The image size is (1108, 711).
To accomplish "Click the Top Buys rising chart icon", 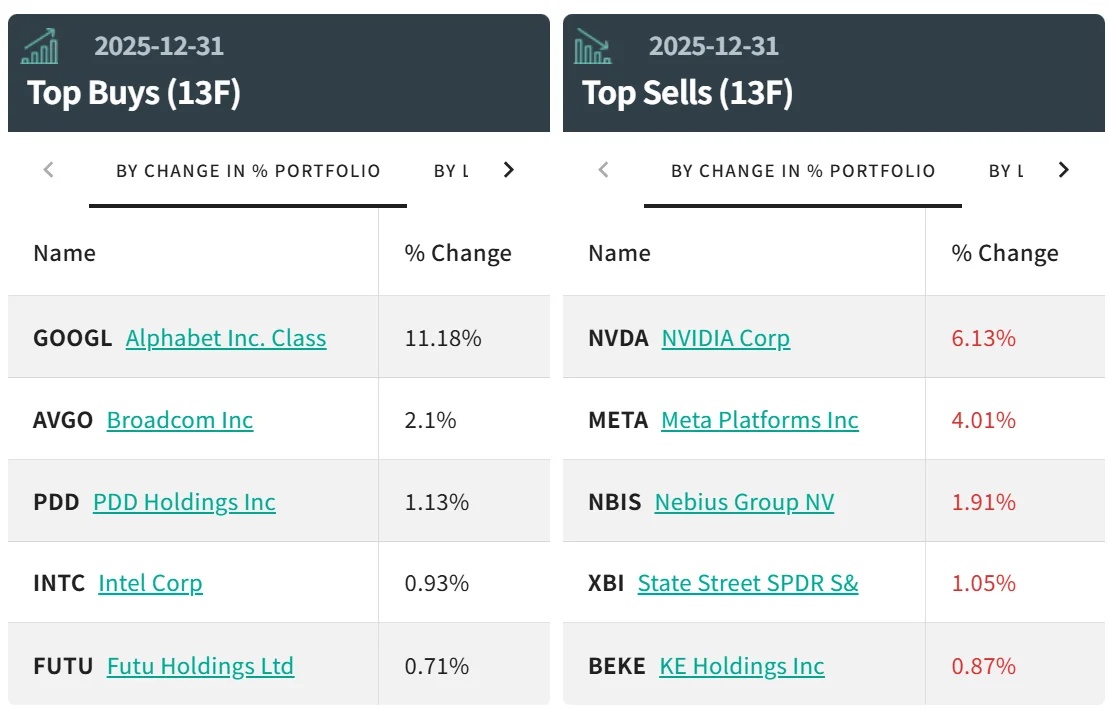I will pyautogui.click(x=40, y=47).
